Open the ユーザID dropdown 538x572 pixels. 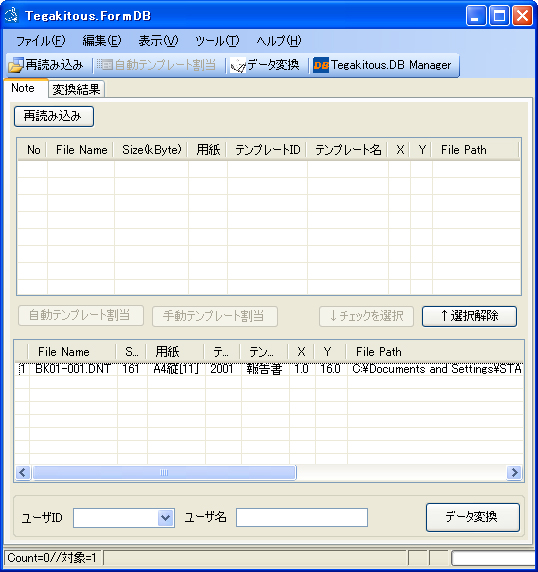pyautogui.click(x=166, y=517)
